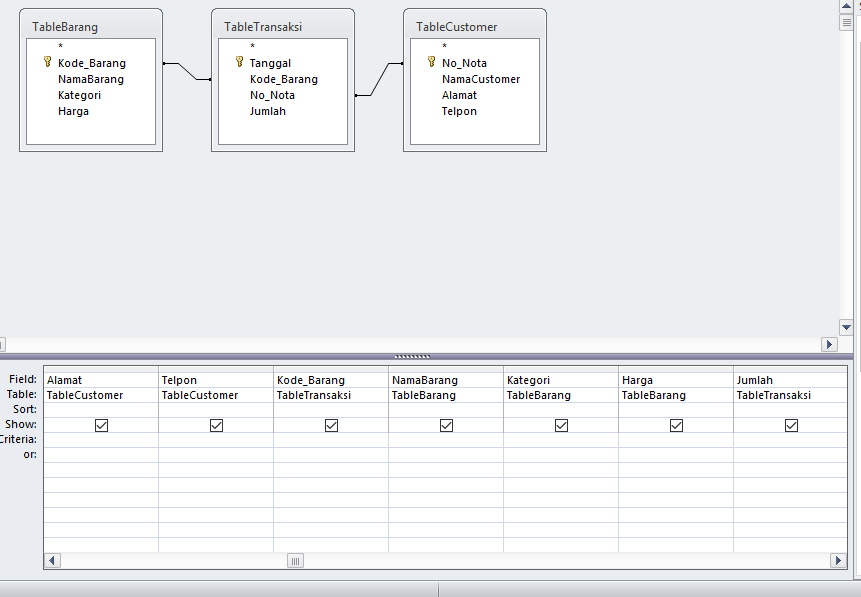Image resolution: width=861 pixels, height=597 pixels.
Task: Click the Sort cell under Kategori
Action: point(561,410)
